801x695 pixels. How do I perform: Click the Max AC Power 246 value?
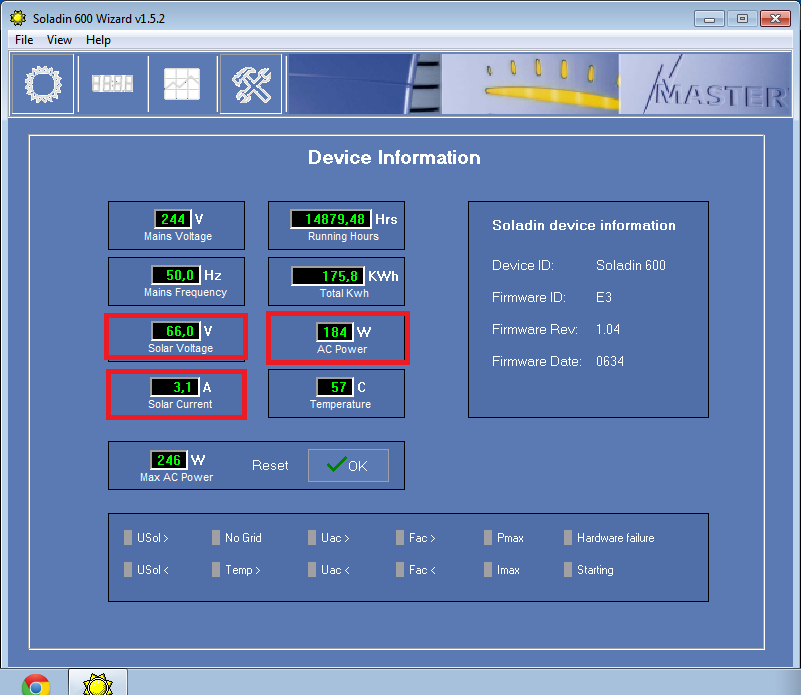[x=169, y=460]
